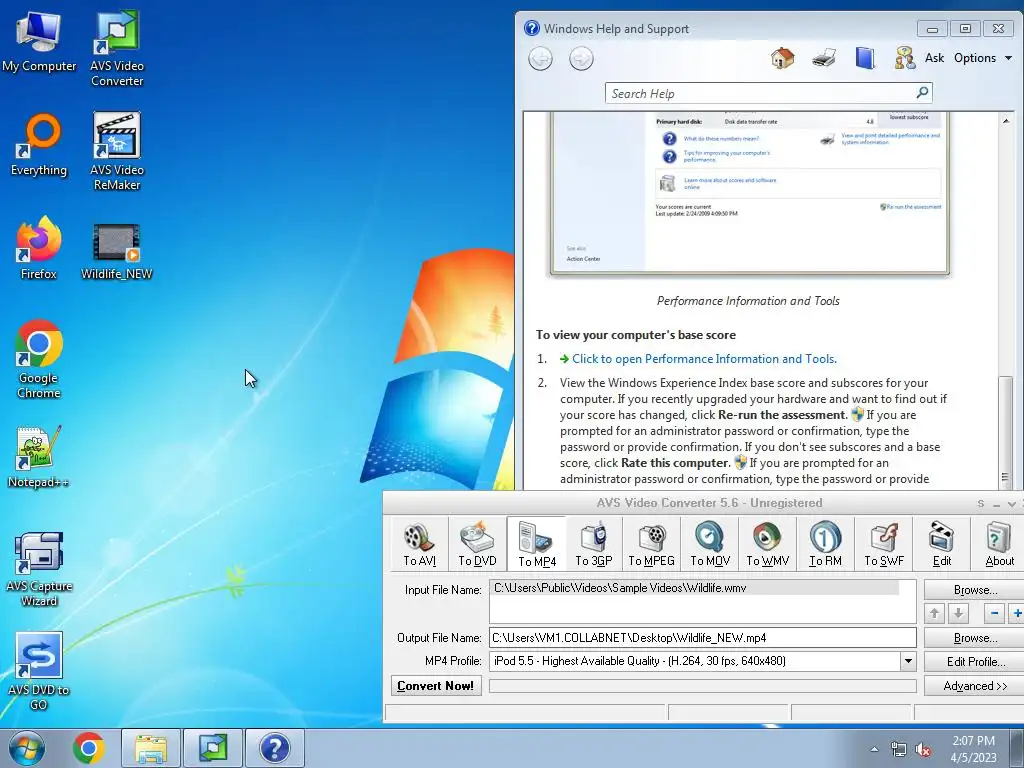Click the Output File Name field

click(703, 638)
